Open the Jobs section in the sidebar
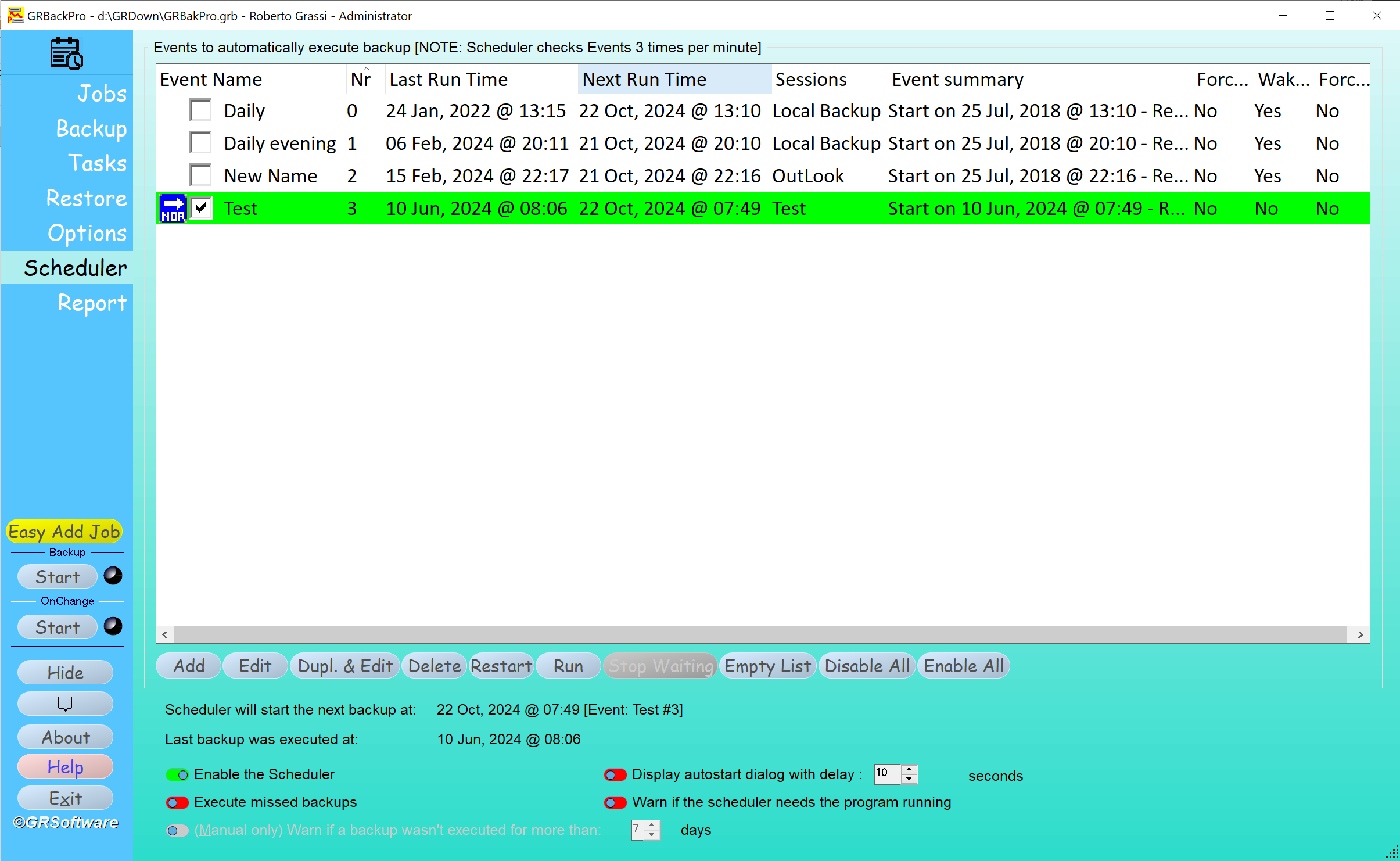Image resolution: width=1400 pixels, height=861 pixels. [102, 94]
